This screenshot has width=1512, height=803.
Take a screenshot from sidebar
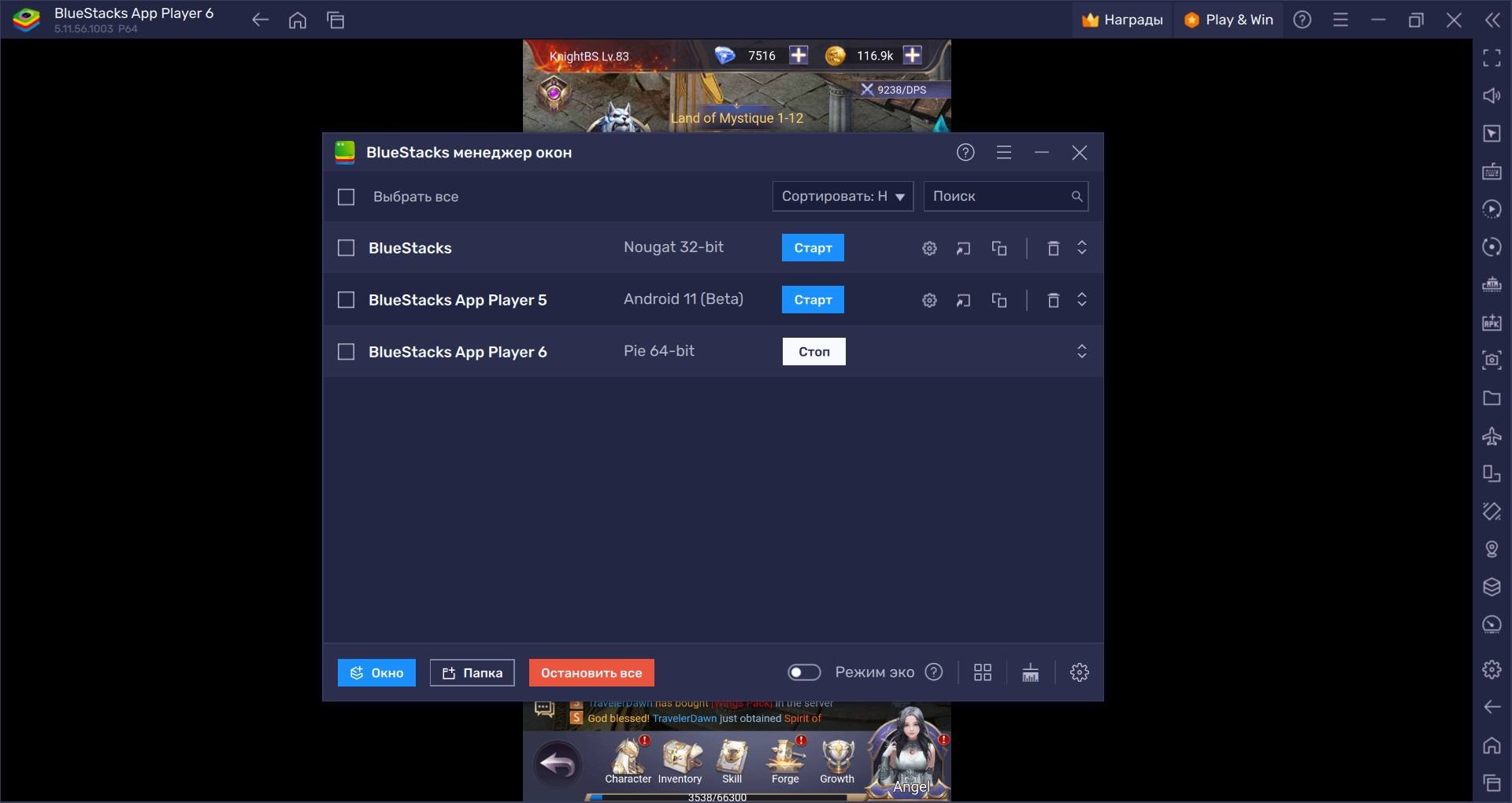tap(1492, 361)
